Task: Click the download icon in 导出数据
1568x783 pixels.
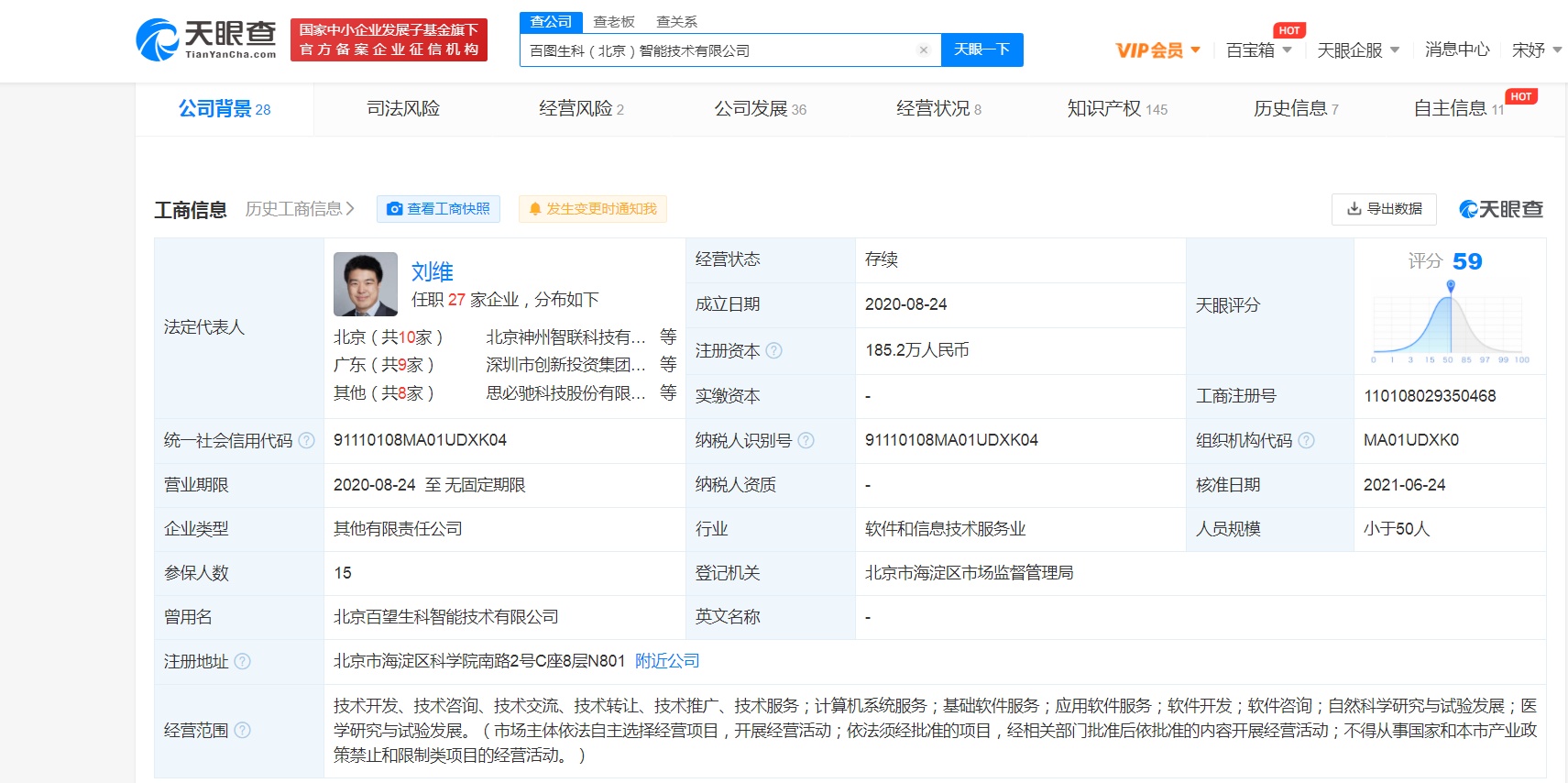Action: coord(1354,209)
